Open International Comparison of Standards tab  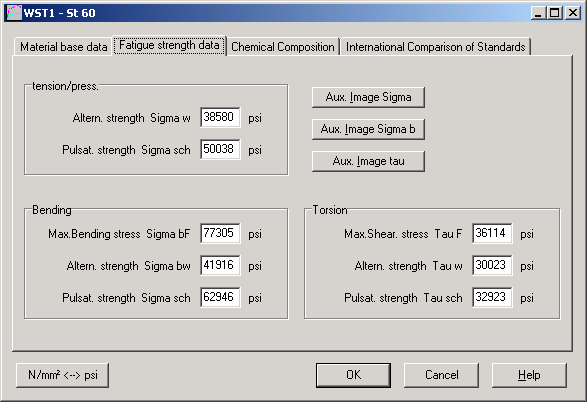(x=435, y=47)
